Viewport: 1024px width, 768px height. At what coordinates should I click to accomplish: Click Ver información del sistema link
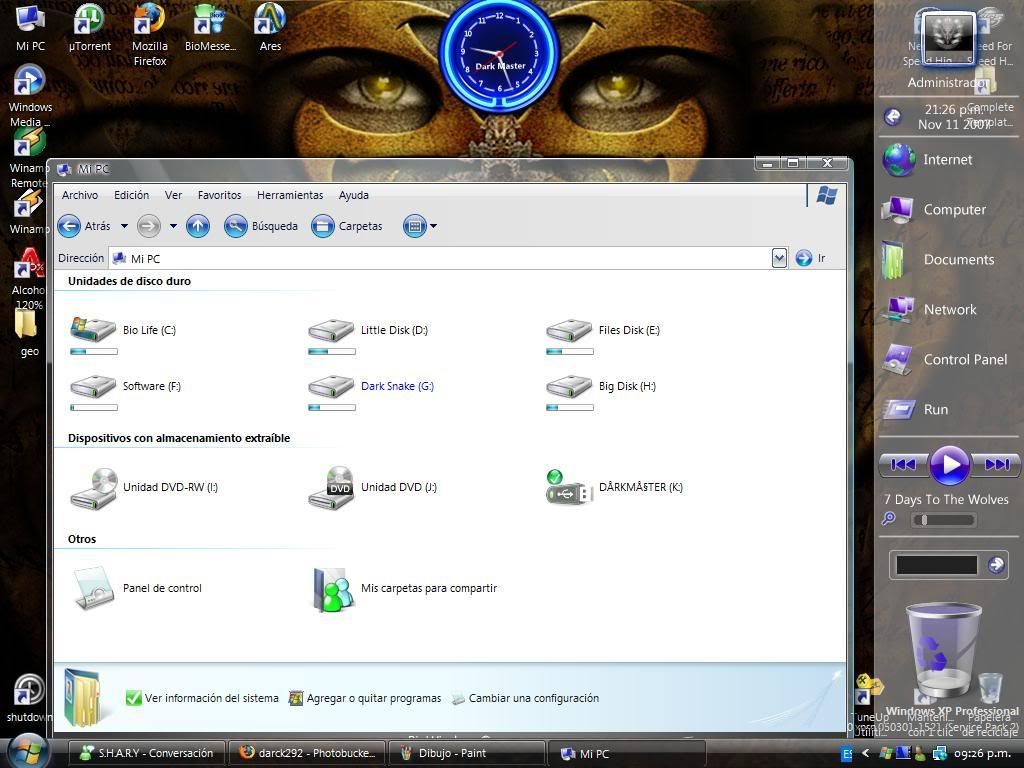tap(202, 698)
